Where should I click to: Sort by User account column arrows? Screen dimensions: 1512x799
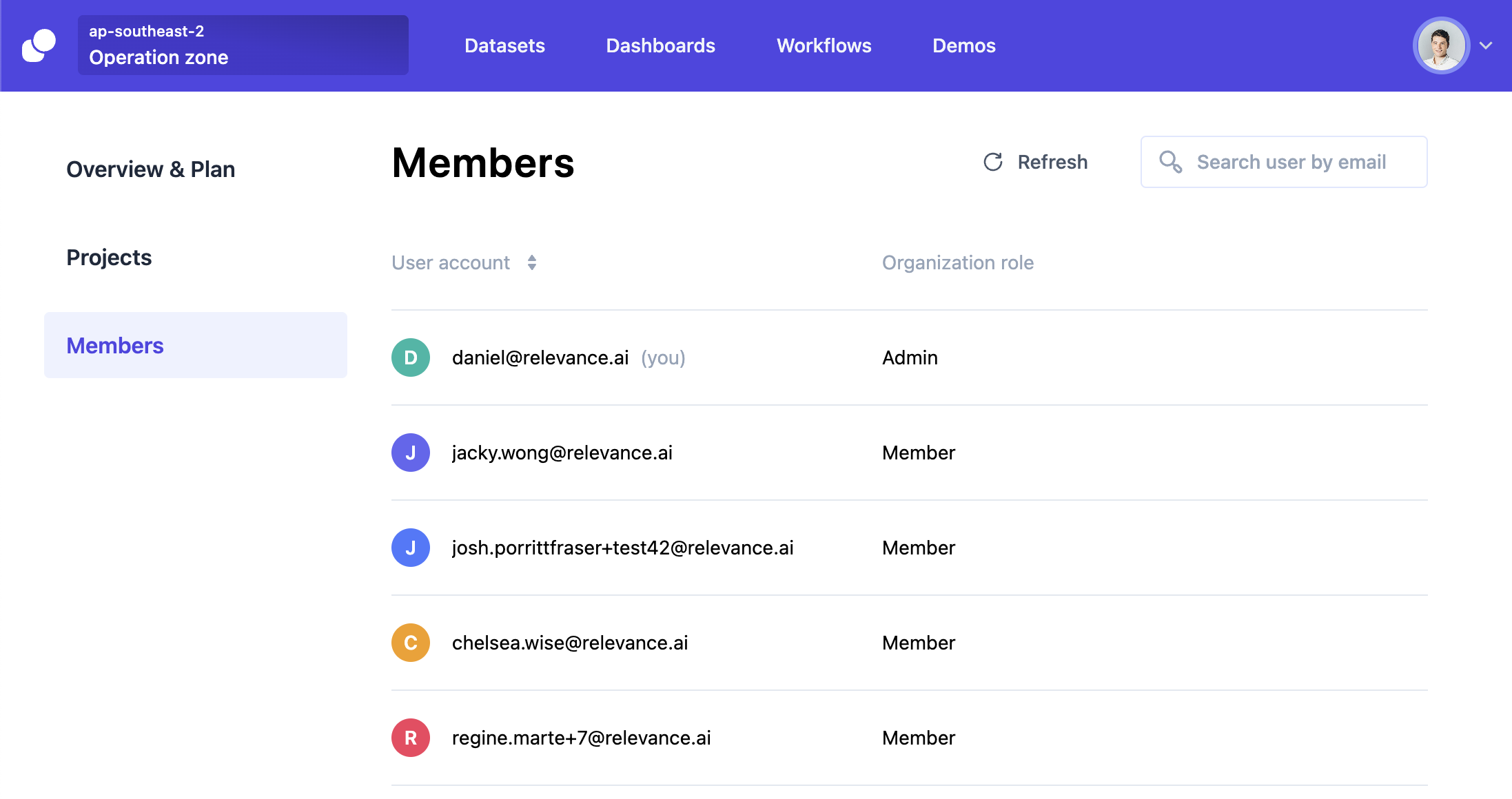tap(532, 262)
